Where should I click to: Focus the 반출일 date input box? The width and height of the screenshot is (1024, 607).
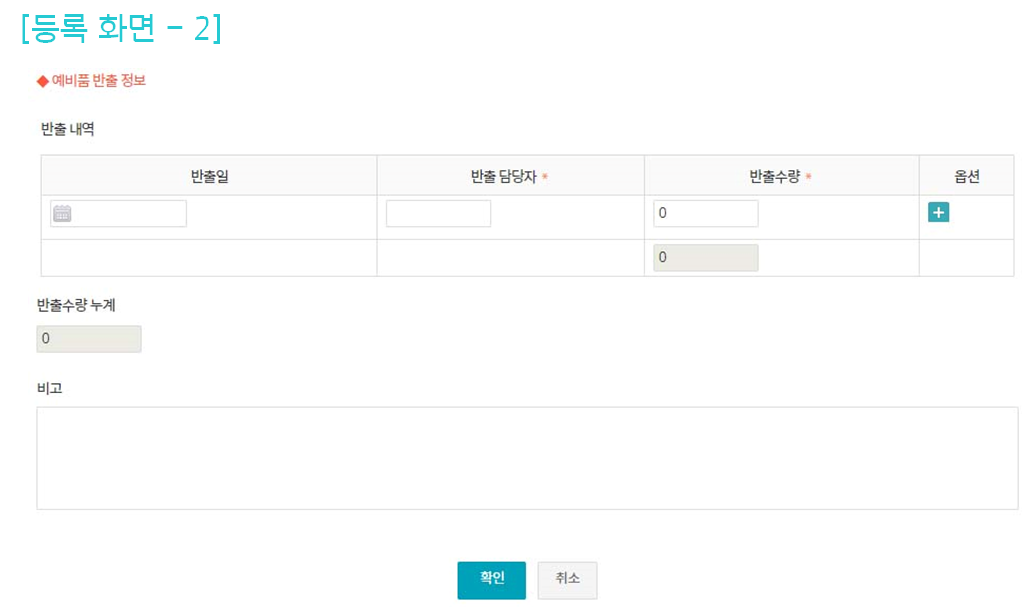tap(128, 213)
